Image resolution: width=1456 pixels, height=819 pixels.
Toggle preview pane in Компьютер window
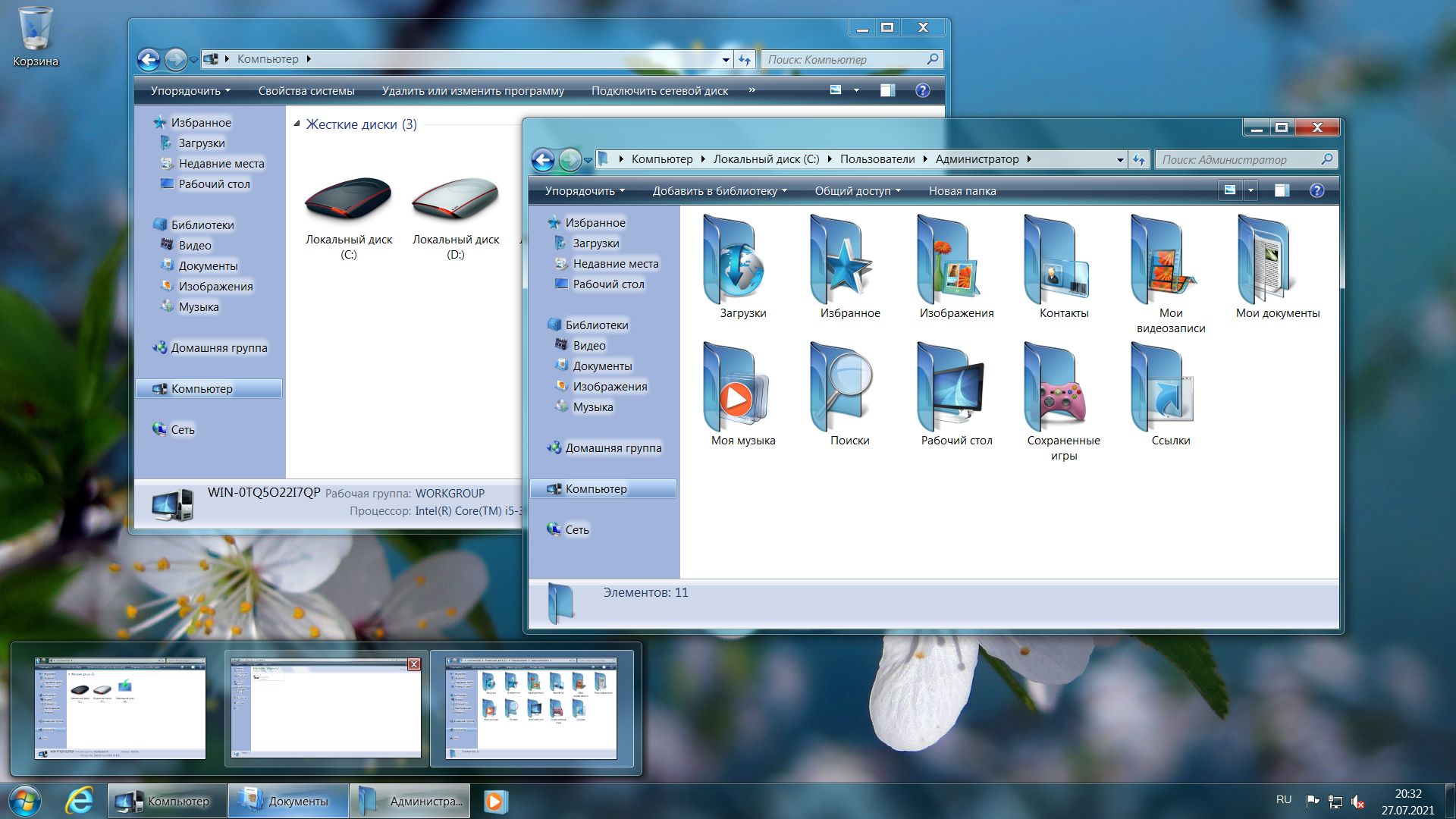pos(887,90)
